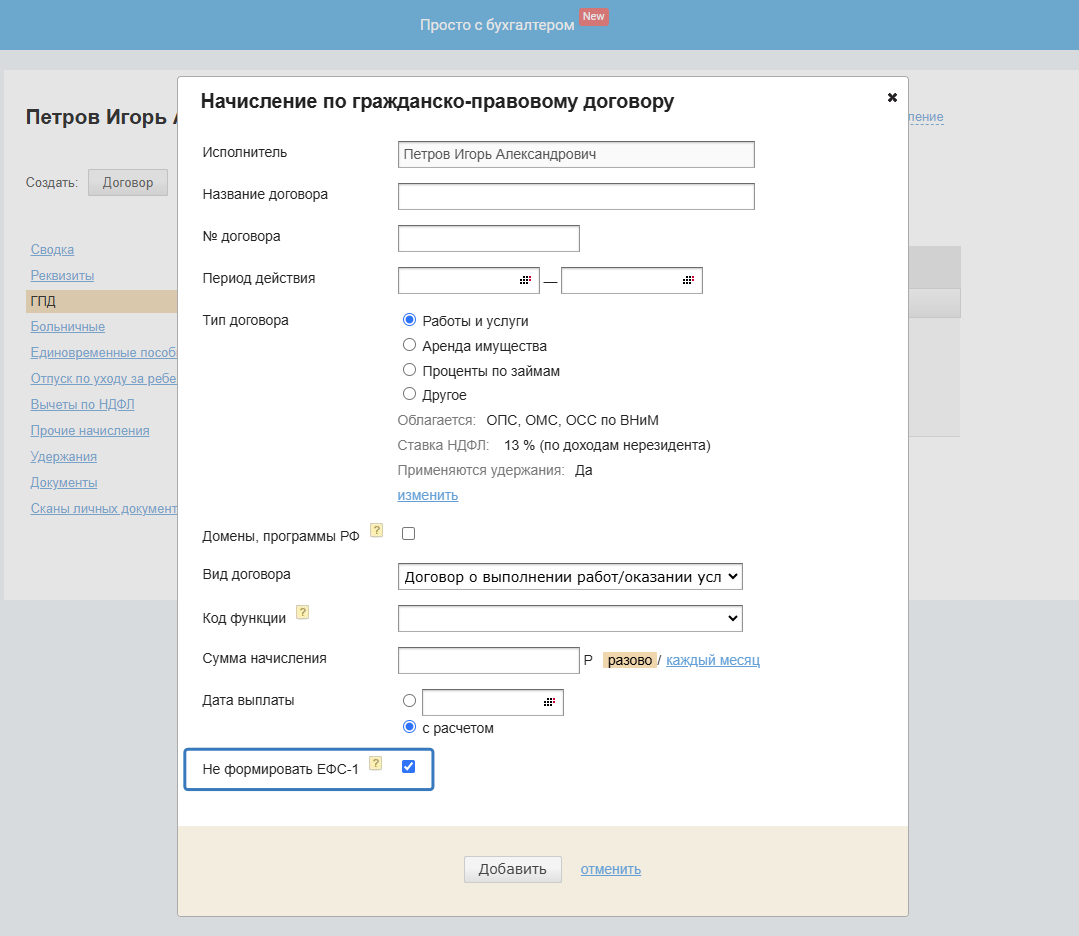Click help icon beside Код функции
This screenshot has height=936, width=1079.
point(302,612)
